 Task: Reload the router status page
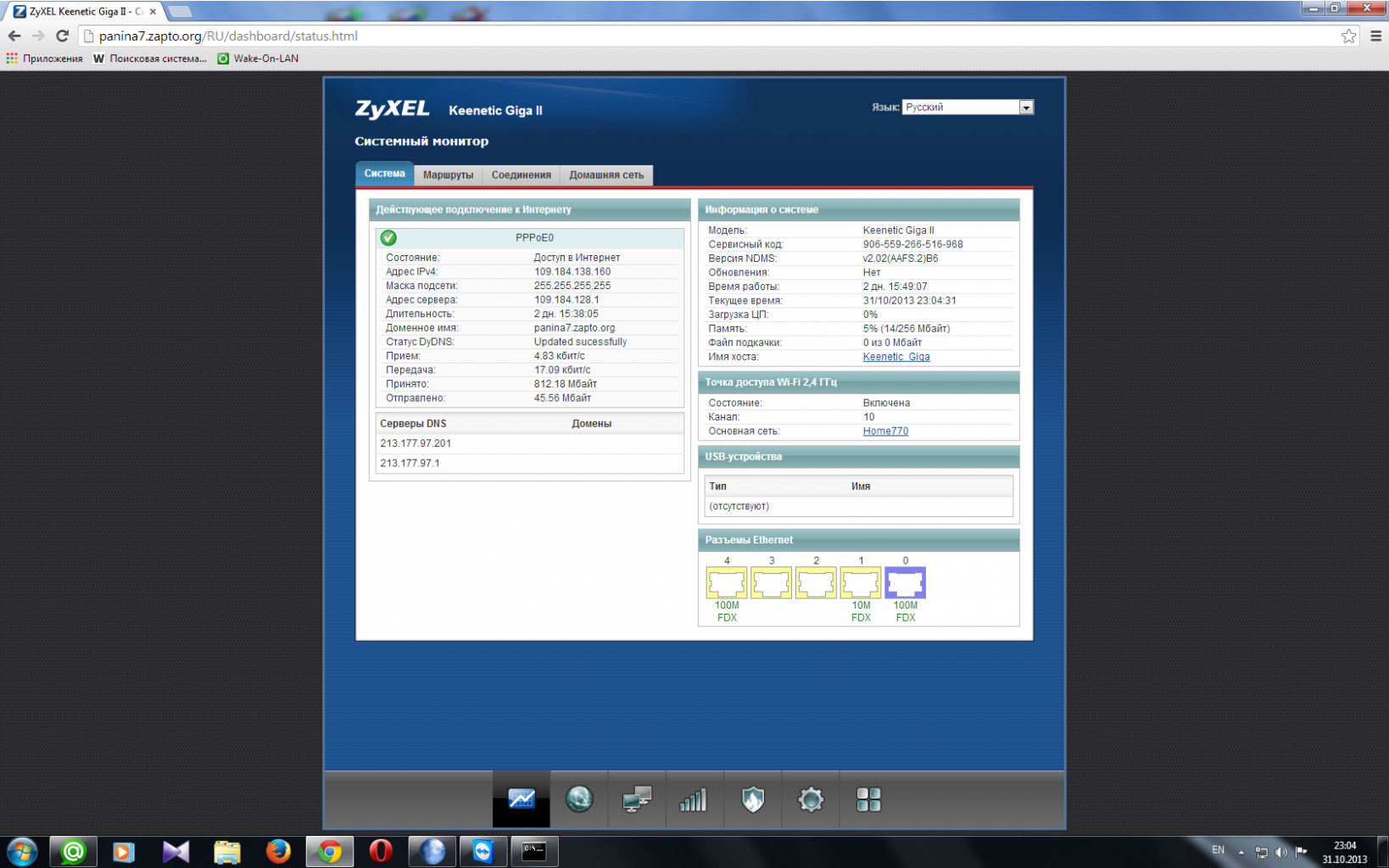[x=62, y=36]
